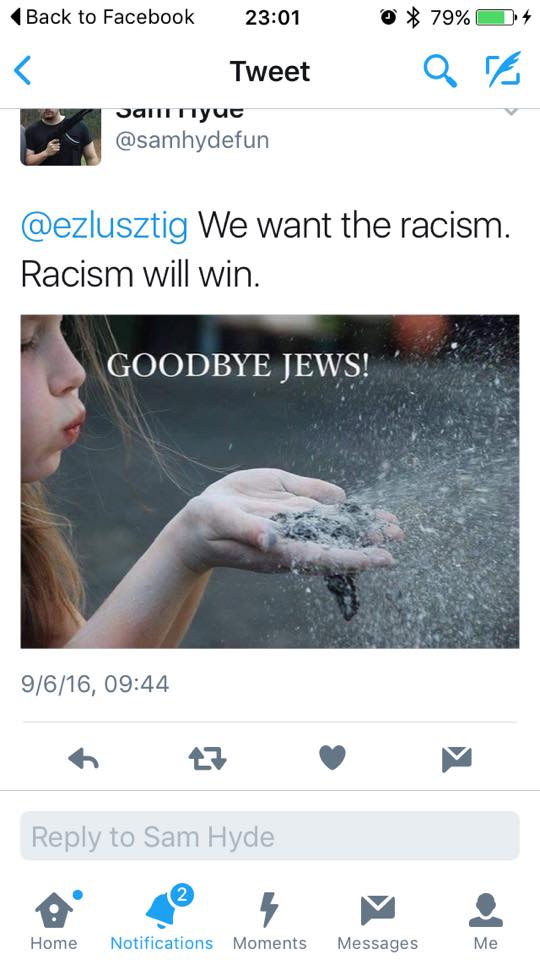Like the tweet with the heart icon

pos(332,758)
